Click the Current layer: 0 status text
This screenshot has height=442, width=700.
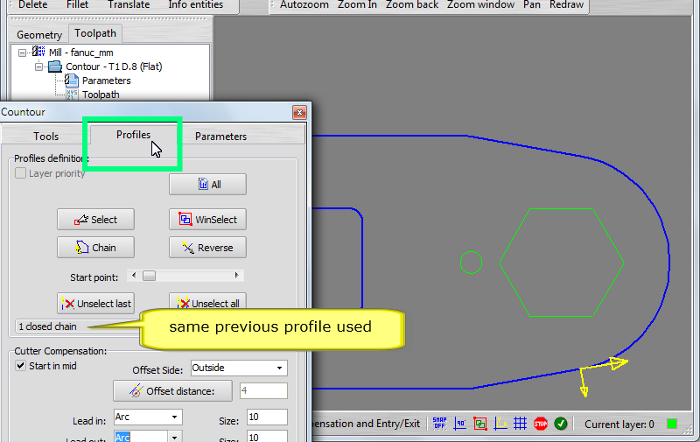(x=619, y=424)
